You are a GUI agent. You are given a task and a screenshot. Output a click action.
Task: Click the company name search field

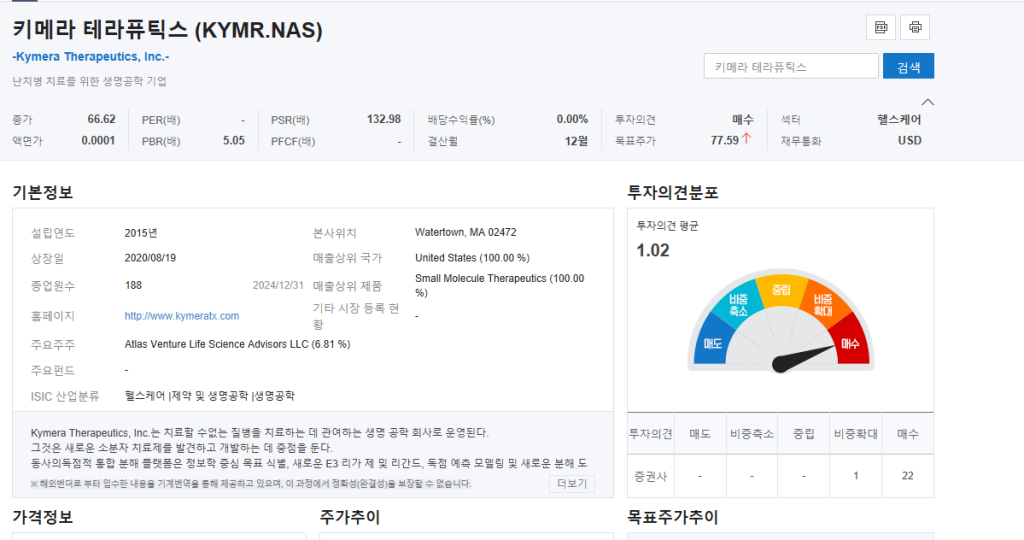(790, 66)
